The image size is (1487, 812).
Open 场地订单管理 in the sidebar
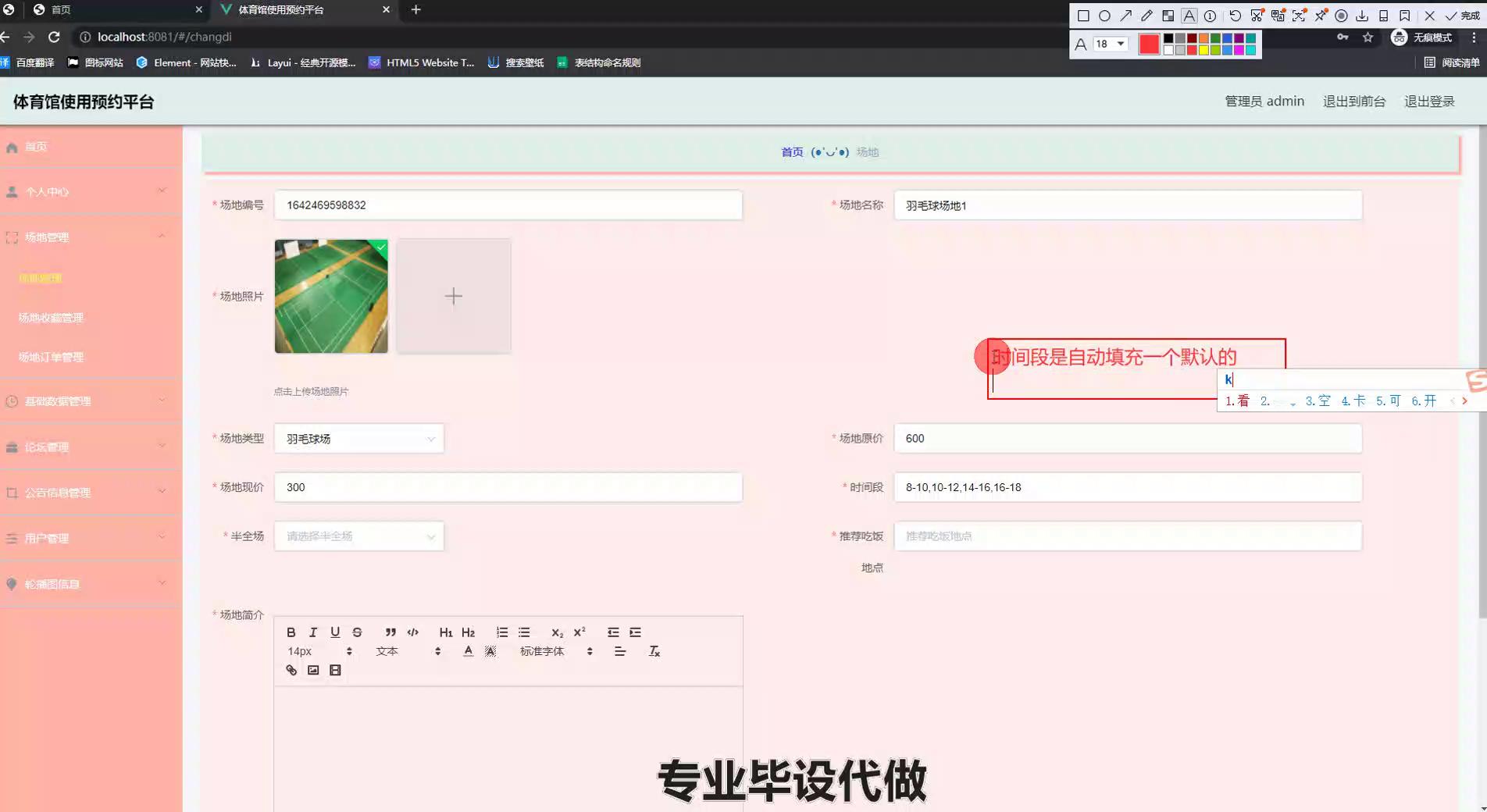(x=51, y=357)
